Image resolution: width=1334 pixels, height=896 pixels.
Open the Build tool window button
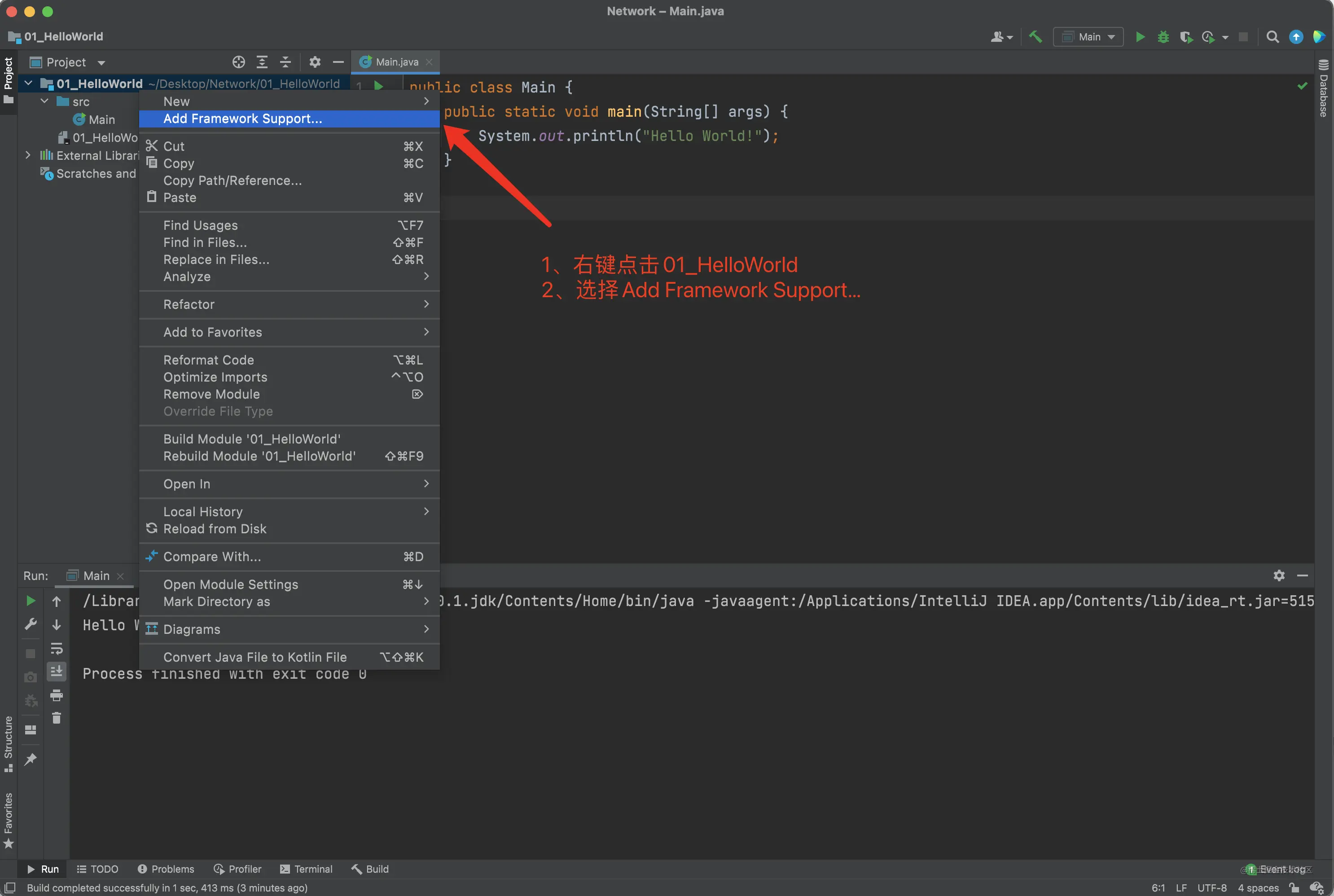pos(370,869)
